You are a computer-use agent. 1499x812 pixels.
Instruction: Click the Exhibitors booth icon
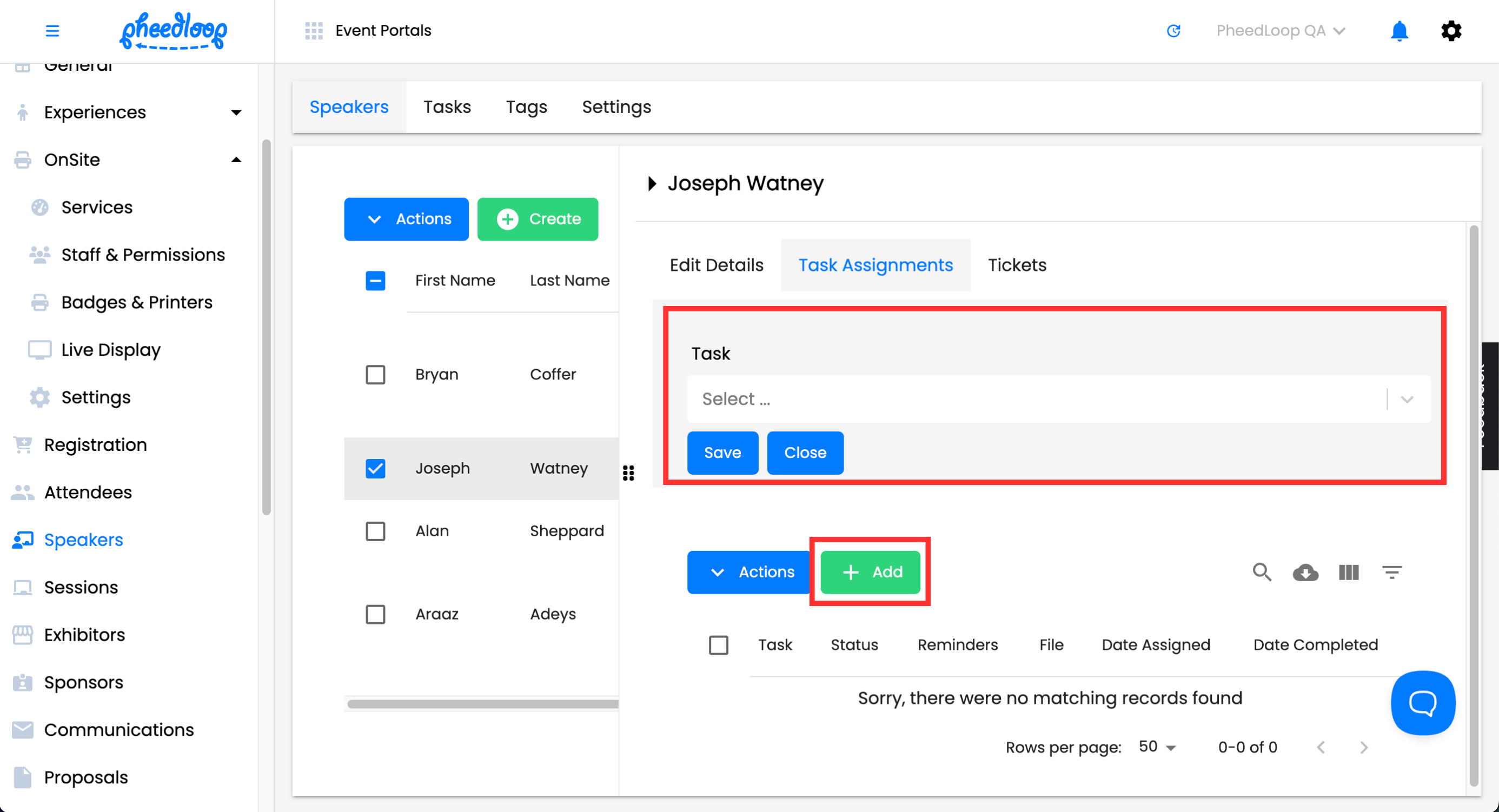[x=23, y=635]
